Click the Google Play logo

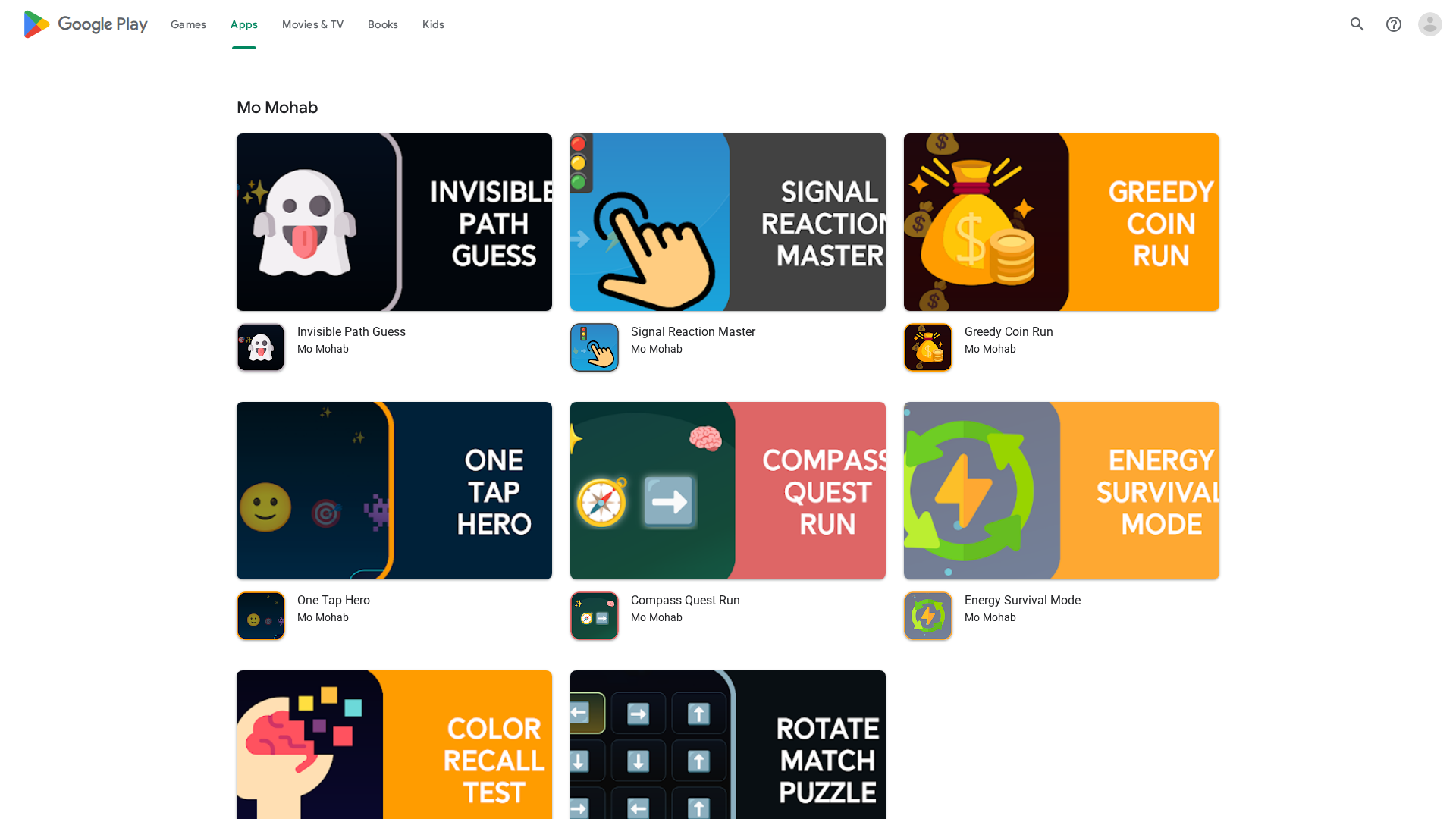tap(86, 24)
